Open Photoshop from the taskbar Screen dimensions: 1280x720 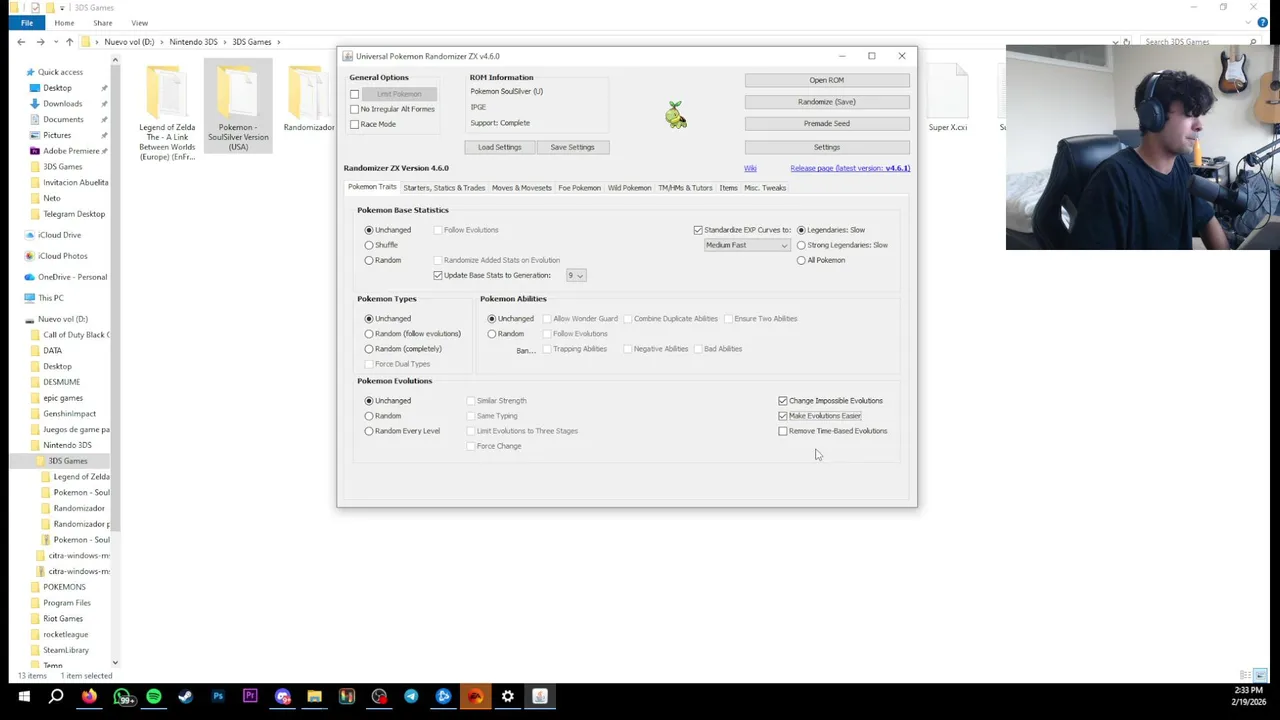pyautogui.click(x=218, y=696)
